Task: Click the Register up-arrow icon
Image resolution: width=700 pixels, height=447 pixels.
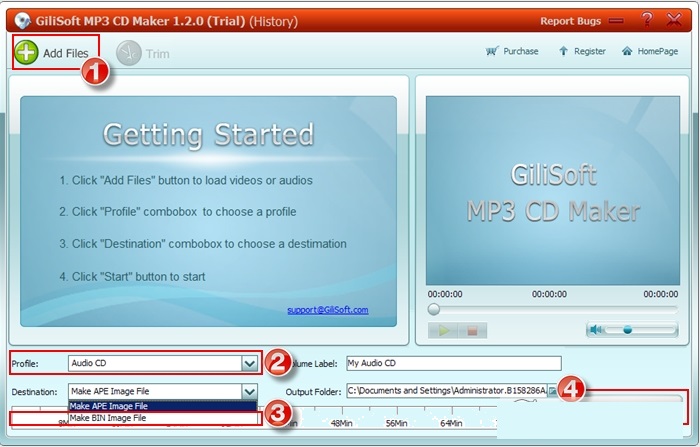Action: pos(563,51)
